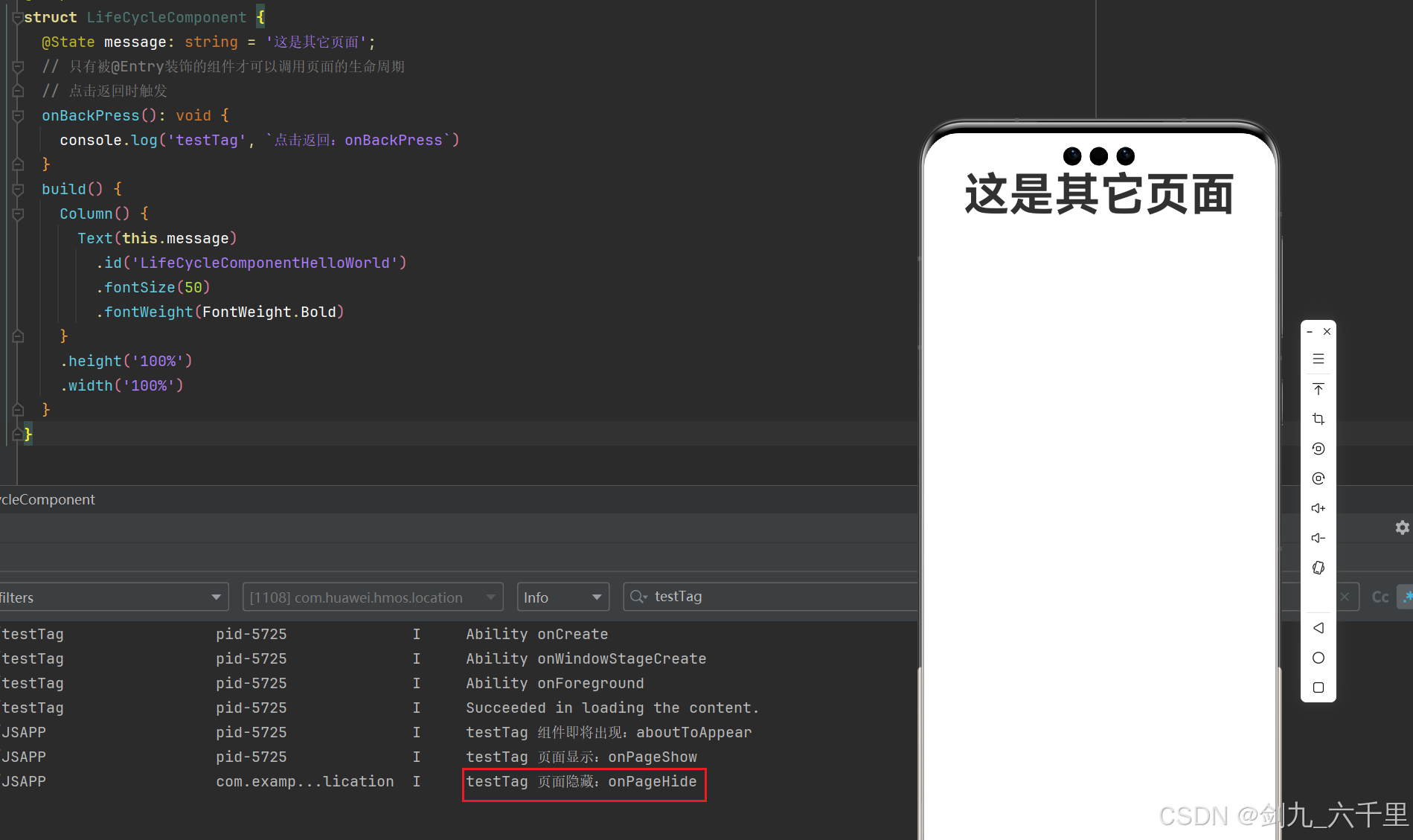
Task: Click 'com.examp...lication' in the last log row
Action: 305,782
